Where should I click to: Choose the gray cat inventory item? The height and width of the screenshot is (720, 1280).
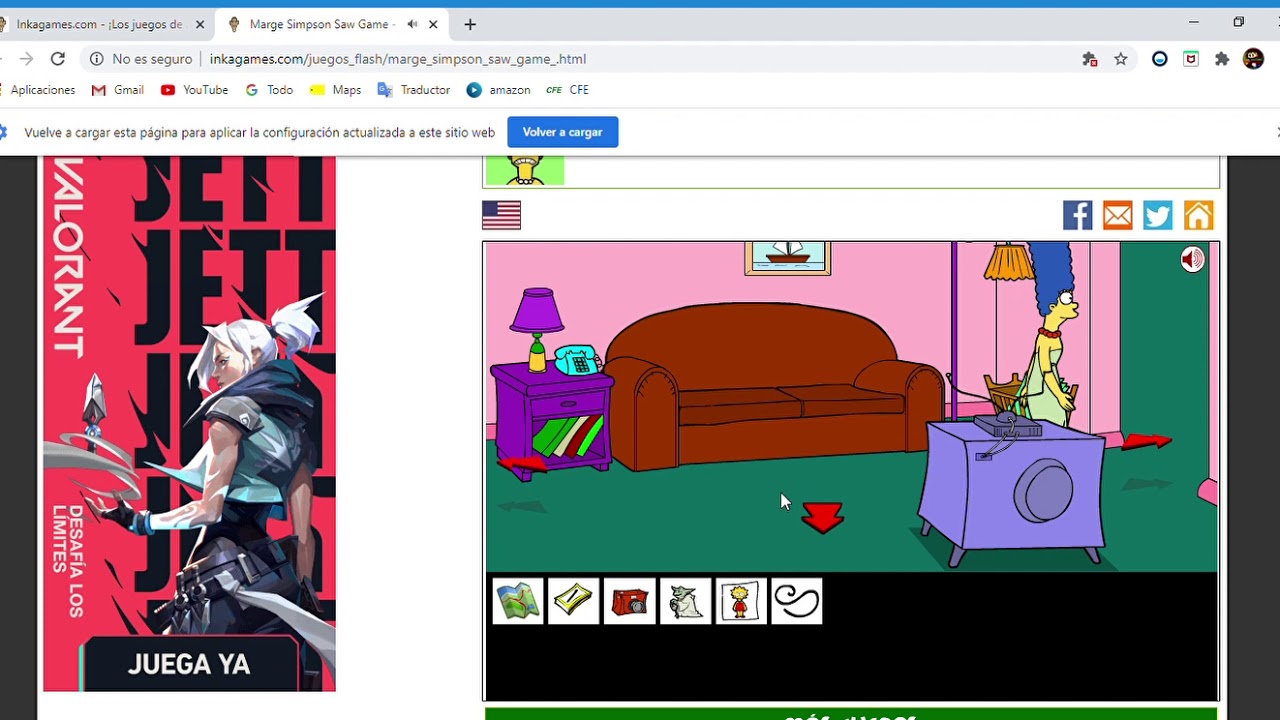[x=686, y=601]
